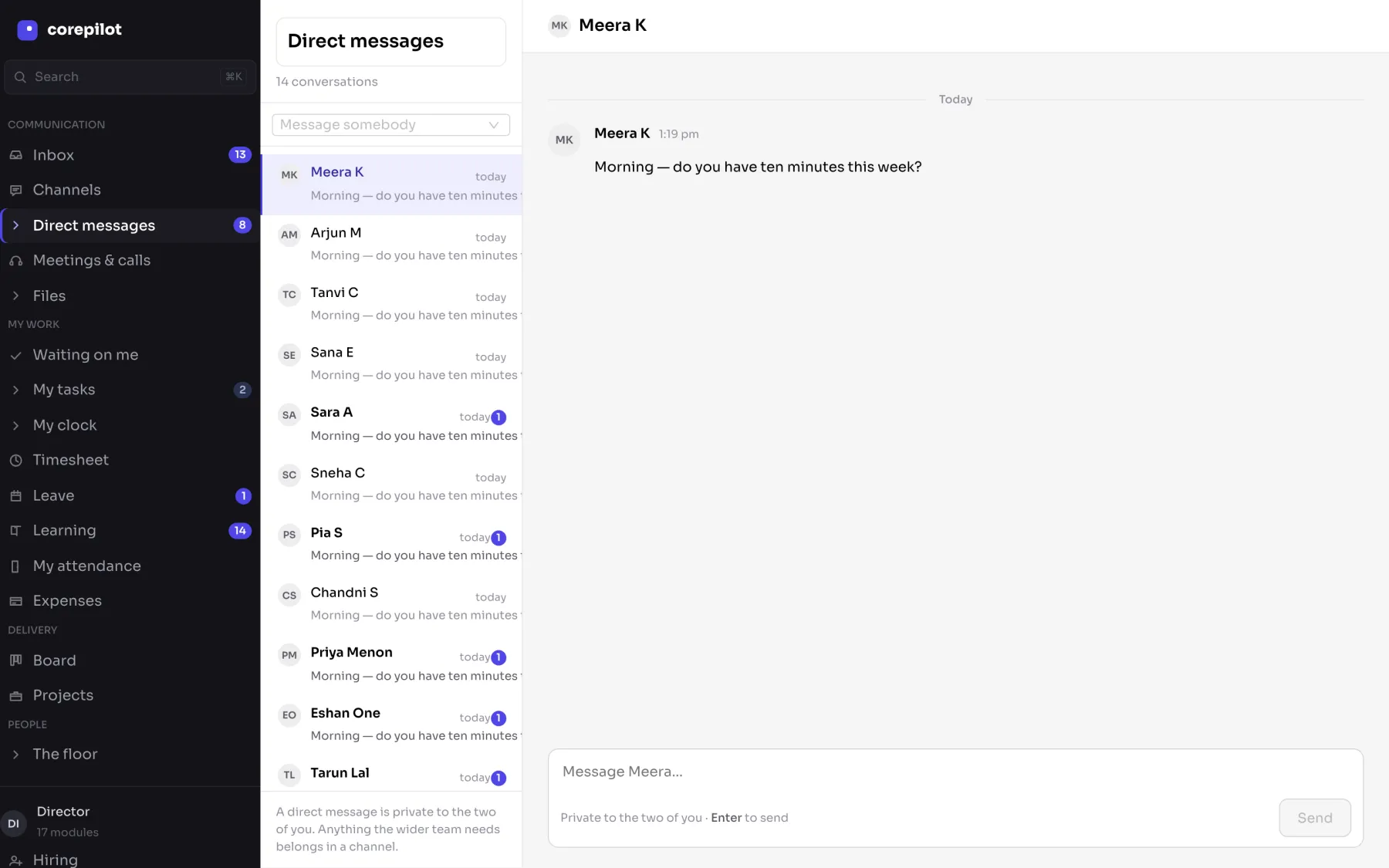The width and height of the screenshot is (1389, 868).
Task: Click the Board kanban icon
Action: (15, 660)
